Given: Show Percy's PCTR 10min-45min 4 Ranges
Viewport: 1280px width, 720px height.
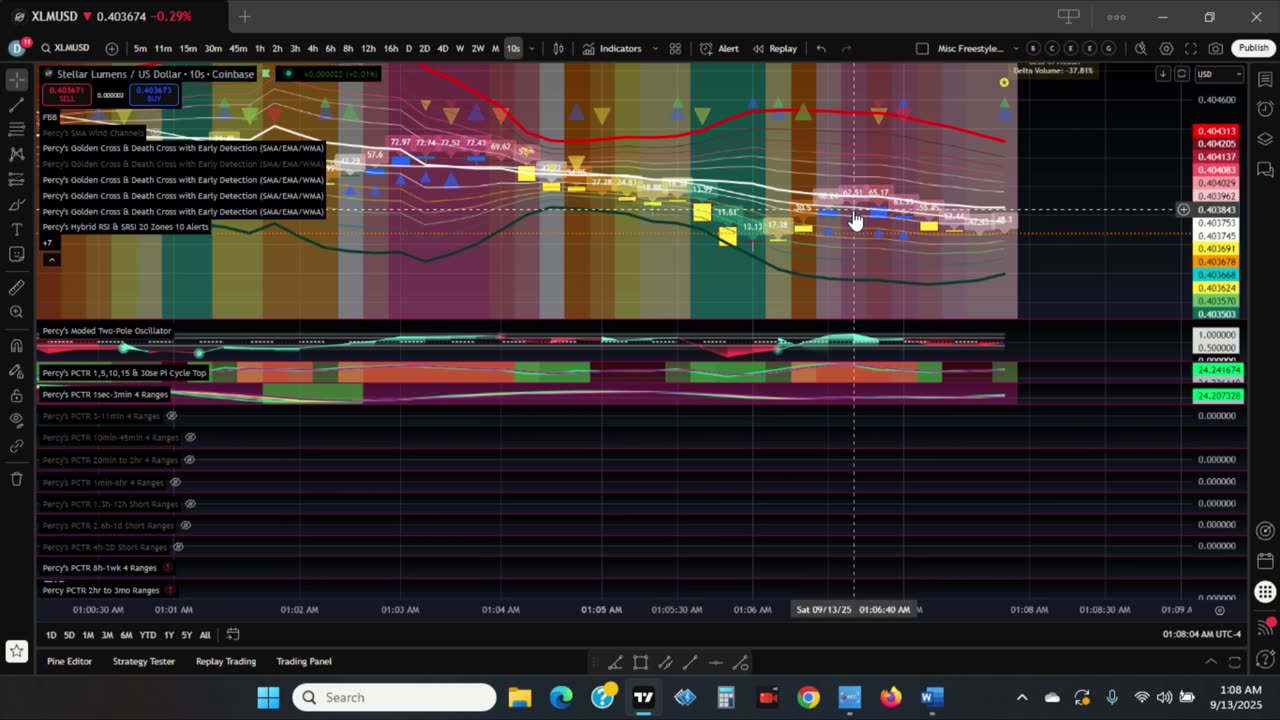Looking at the screenshot, I should 190,437.
